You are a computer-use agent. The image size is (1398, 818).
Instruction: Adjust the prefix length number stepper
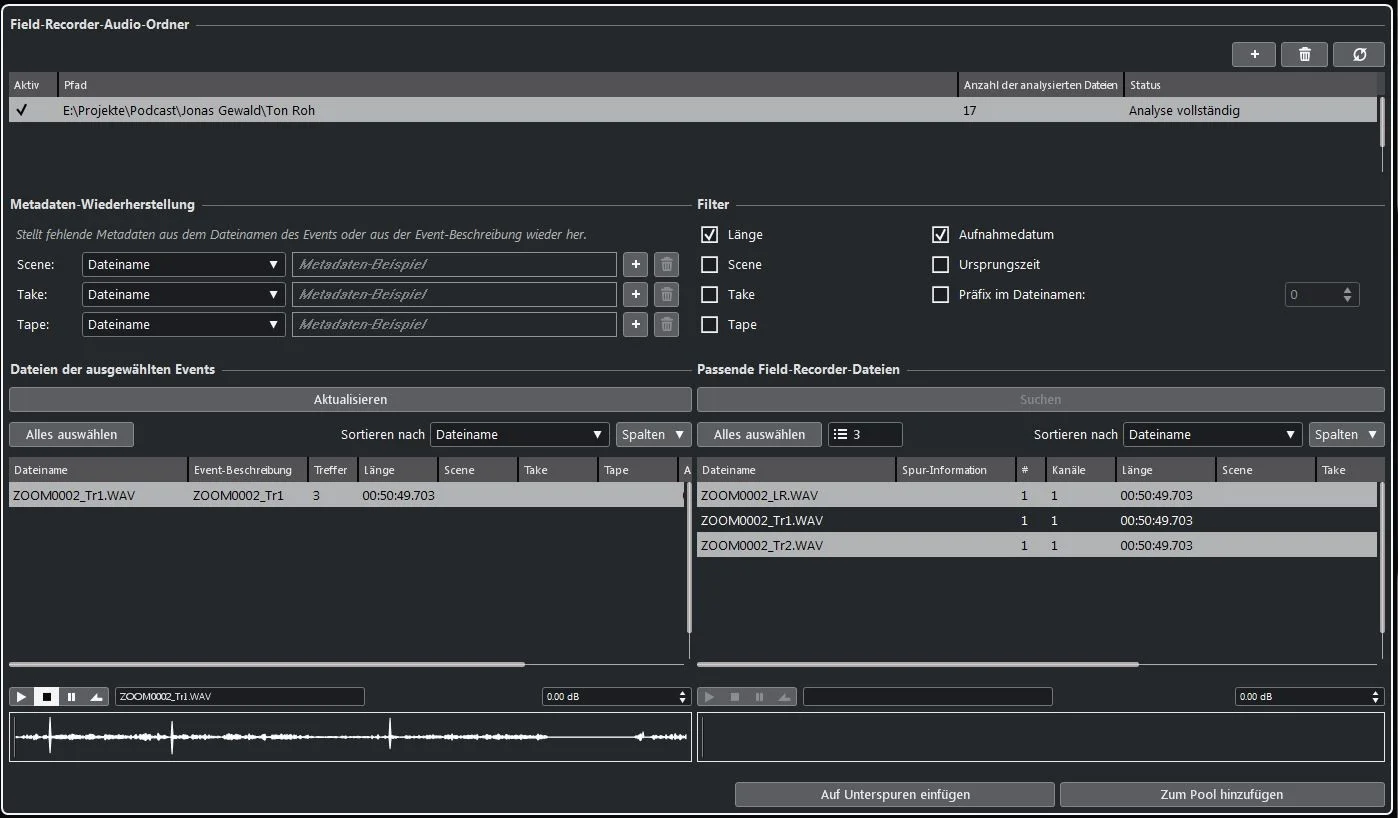(x=1347, y=294)
